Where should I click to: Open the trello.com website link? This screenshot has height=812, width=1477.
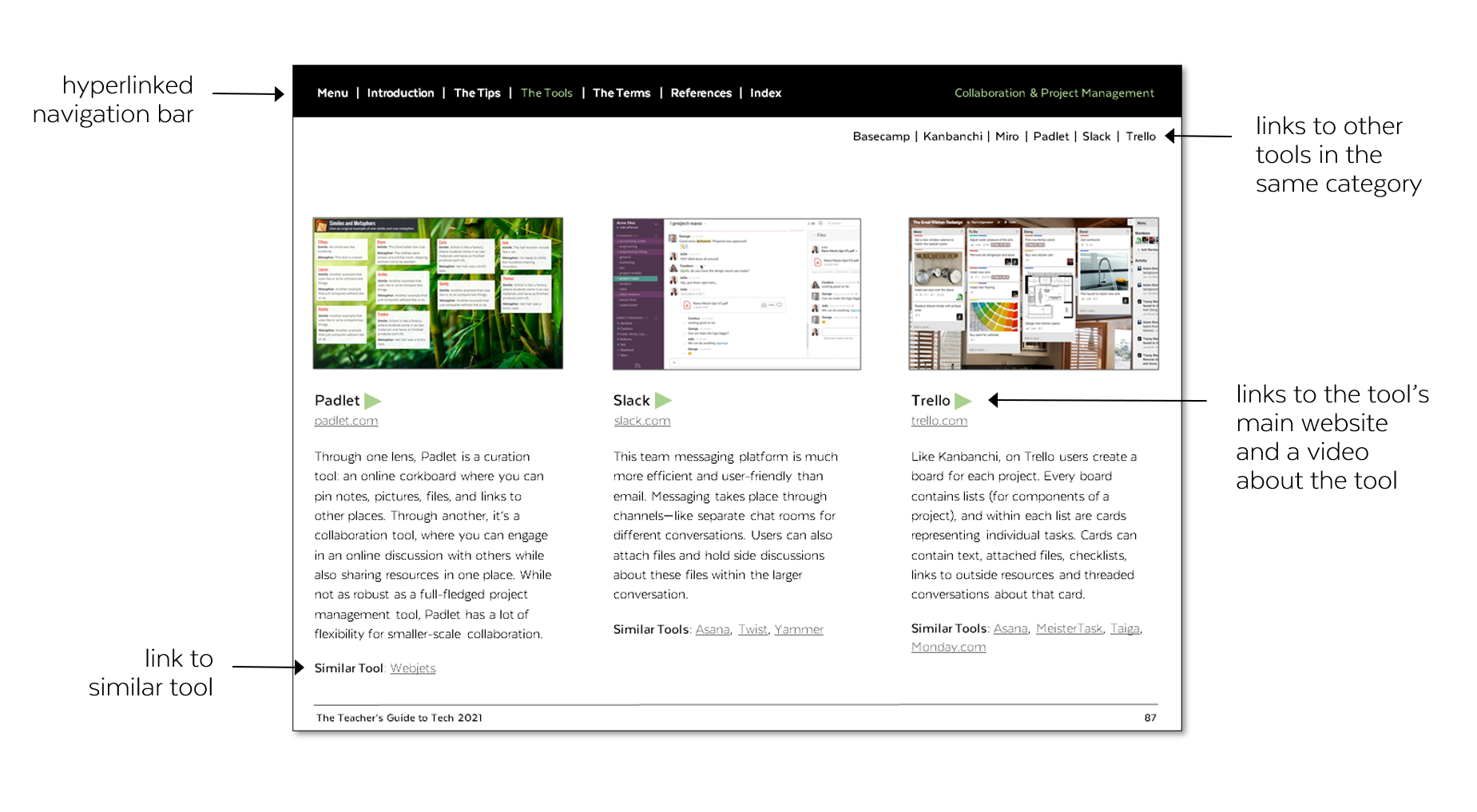tap(939, 421)
